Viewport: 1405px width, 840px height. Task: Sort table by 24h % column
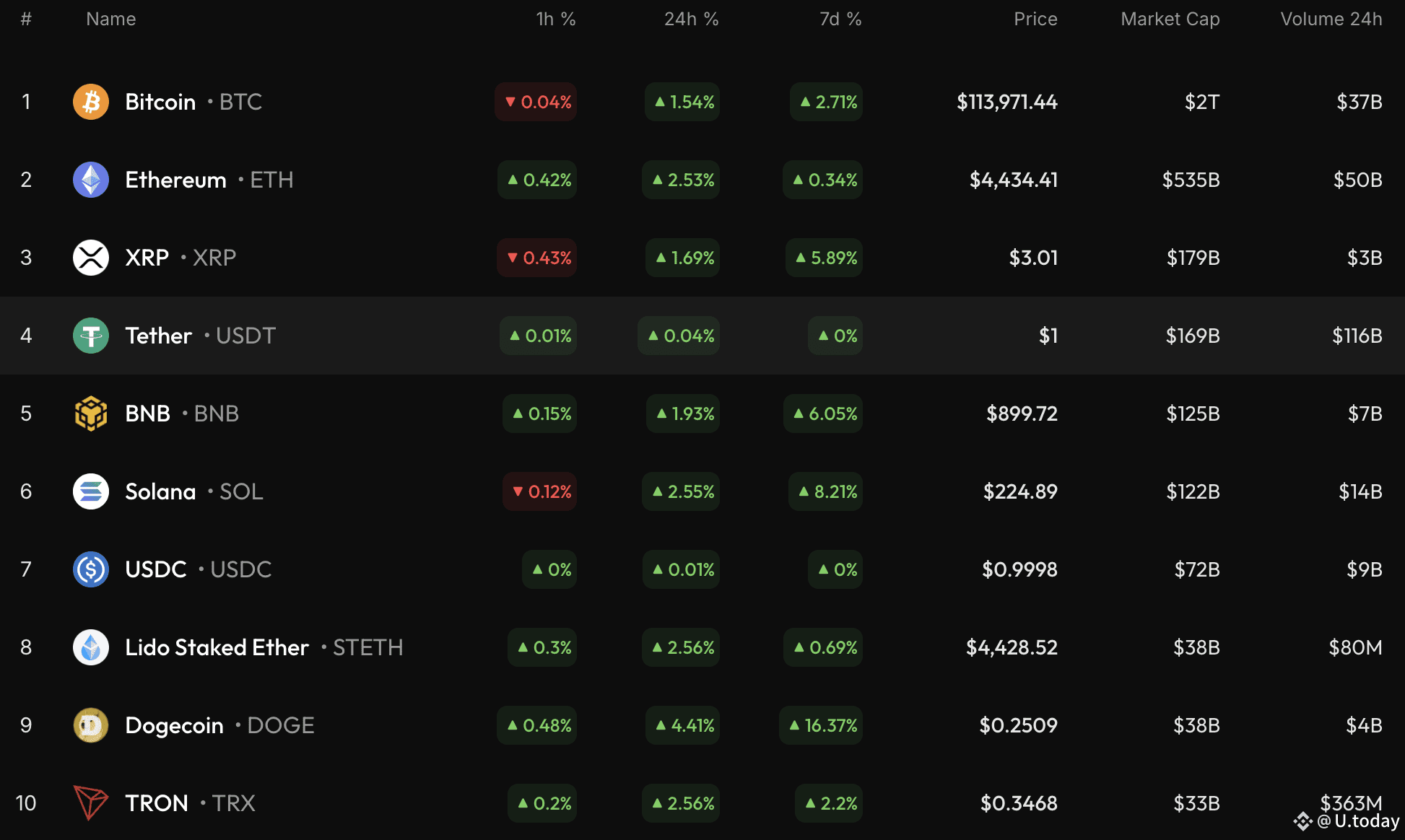click(x=691, y=19)
